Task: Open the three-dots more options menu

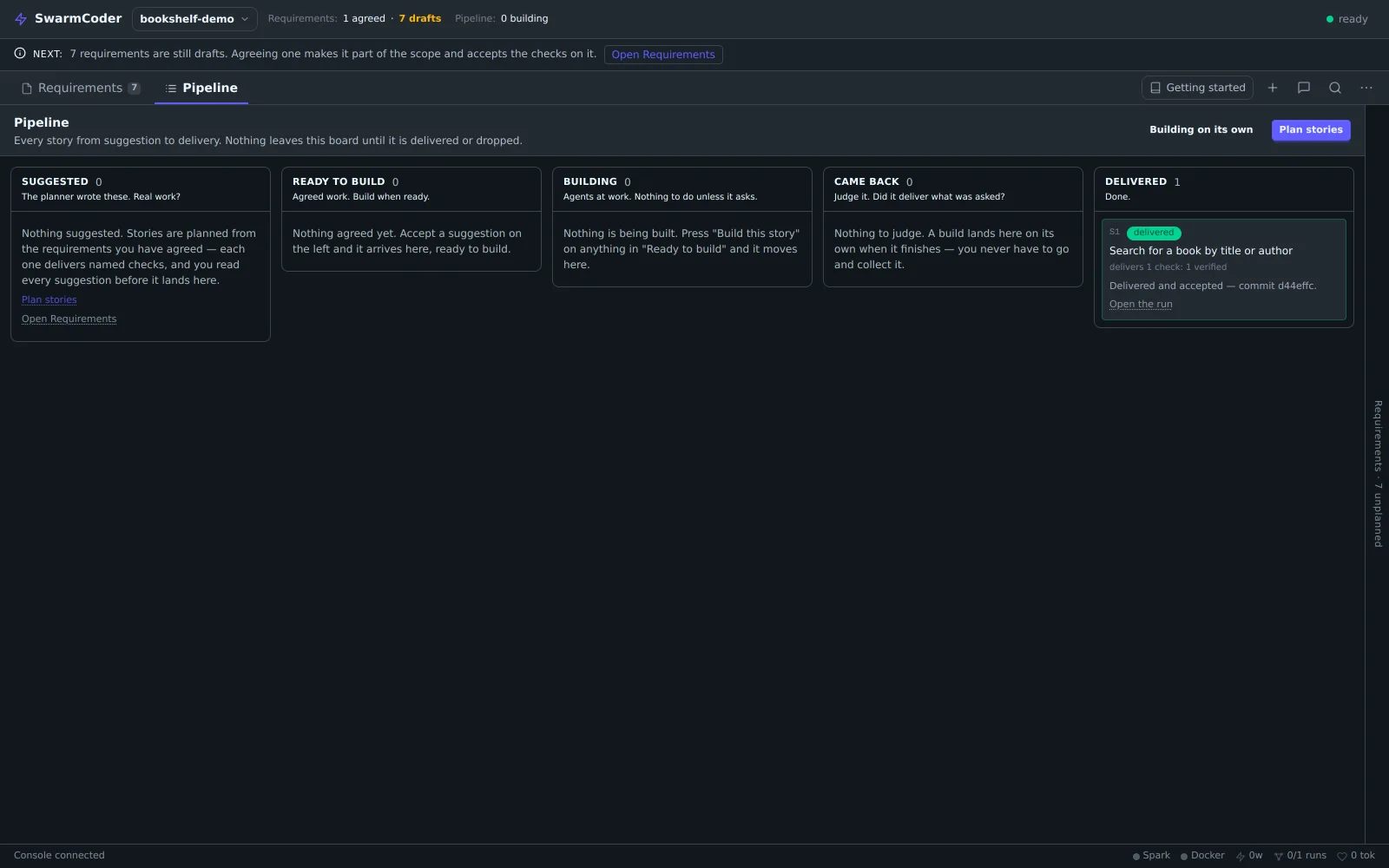Action: (x=1366, y=88)
